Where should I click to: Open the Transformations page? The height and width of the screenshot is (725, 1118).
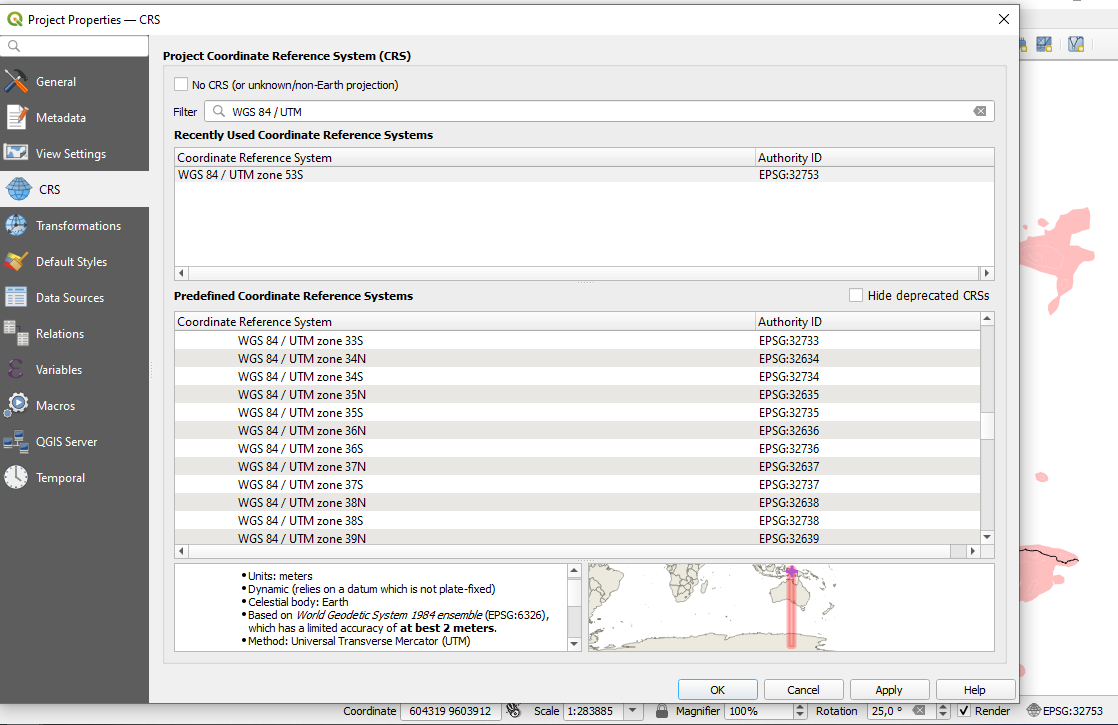pyautogui.click(x=74, y=225)
